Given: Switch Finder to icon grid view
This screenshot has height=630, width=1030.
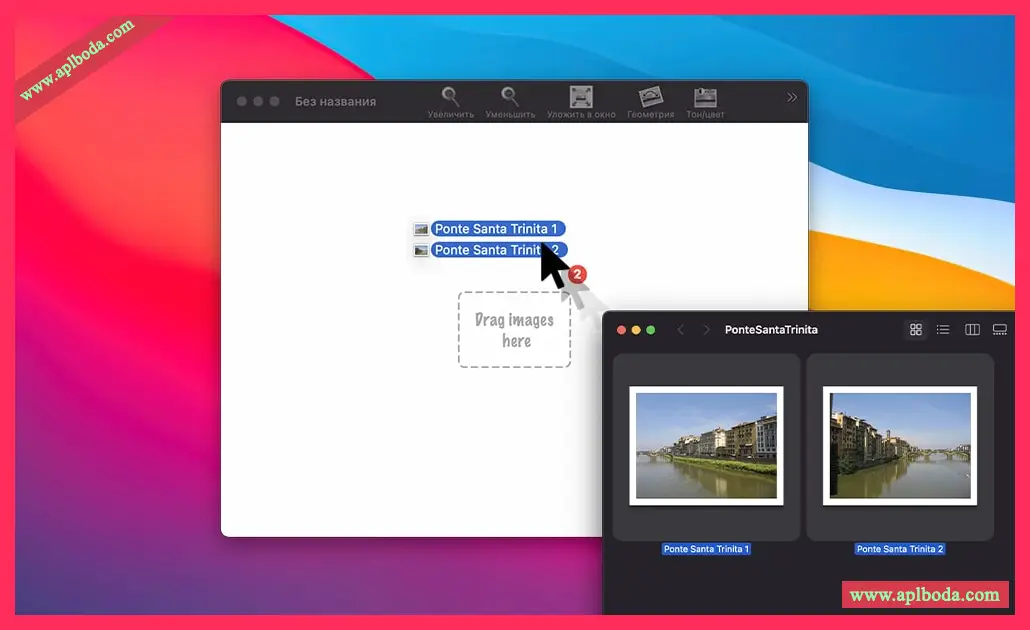Looking at the screenshot, I should pos(916,329).
